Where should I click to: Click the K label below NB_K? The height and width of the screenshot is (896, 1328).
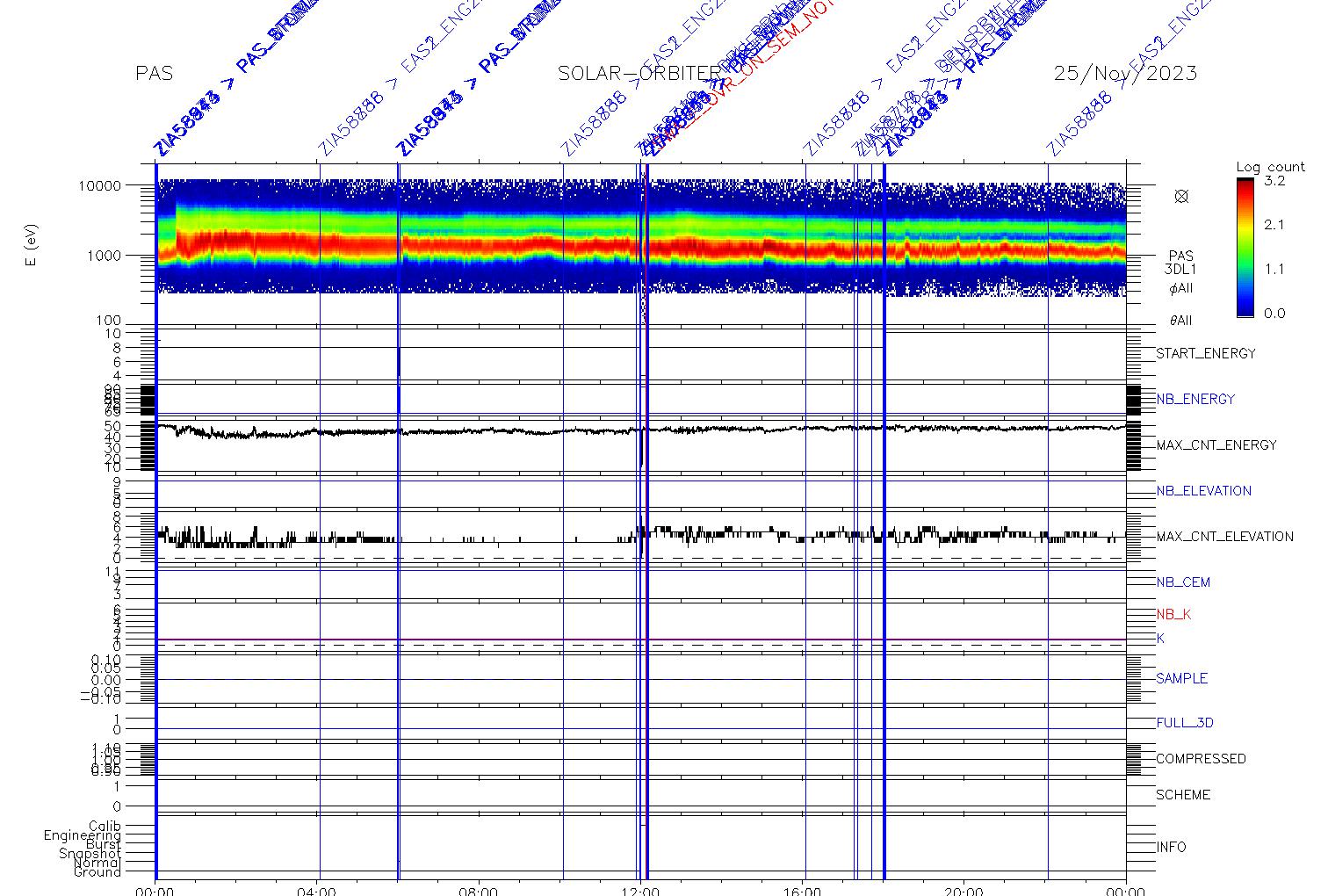[1160, 639]
